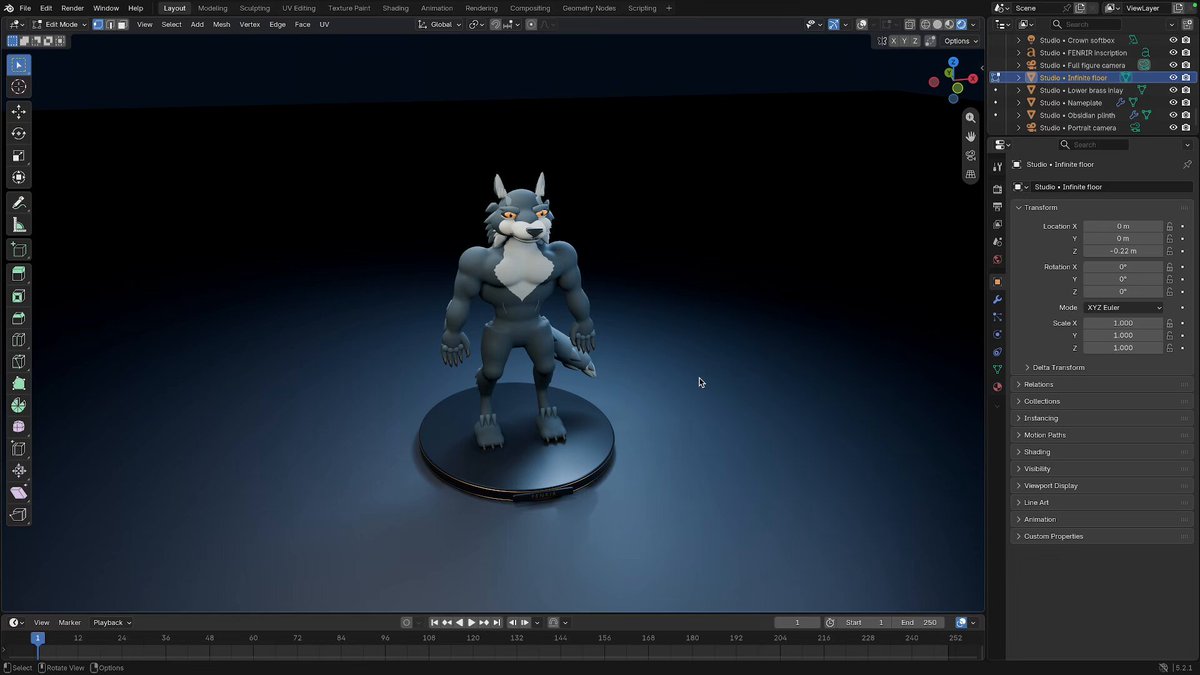
Task: Disable Studio Obsidian plinth in renders
Action: [1186, 115]
